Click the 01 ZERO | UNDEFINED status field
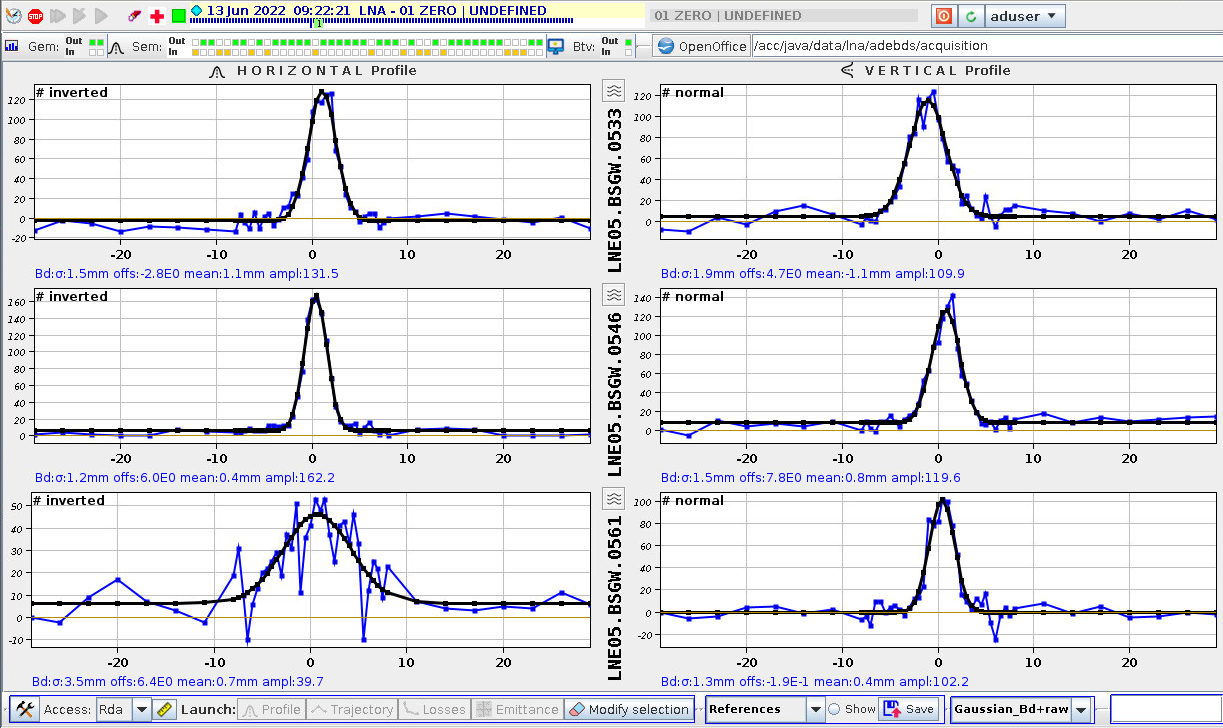 [783, 16]
